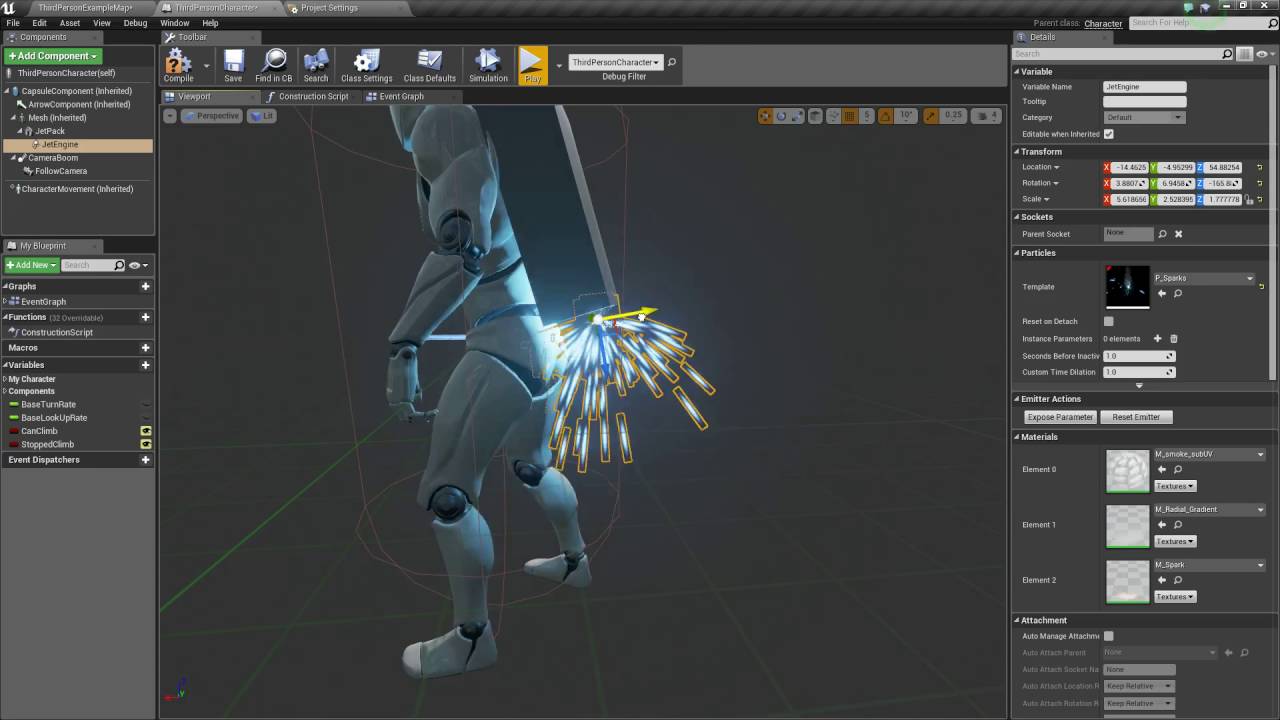Image resolution: width=1280 pixels, height=720 pixels.
Task: Toggle CanClimb variable visibility eye
Action: [146, 431]
